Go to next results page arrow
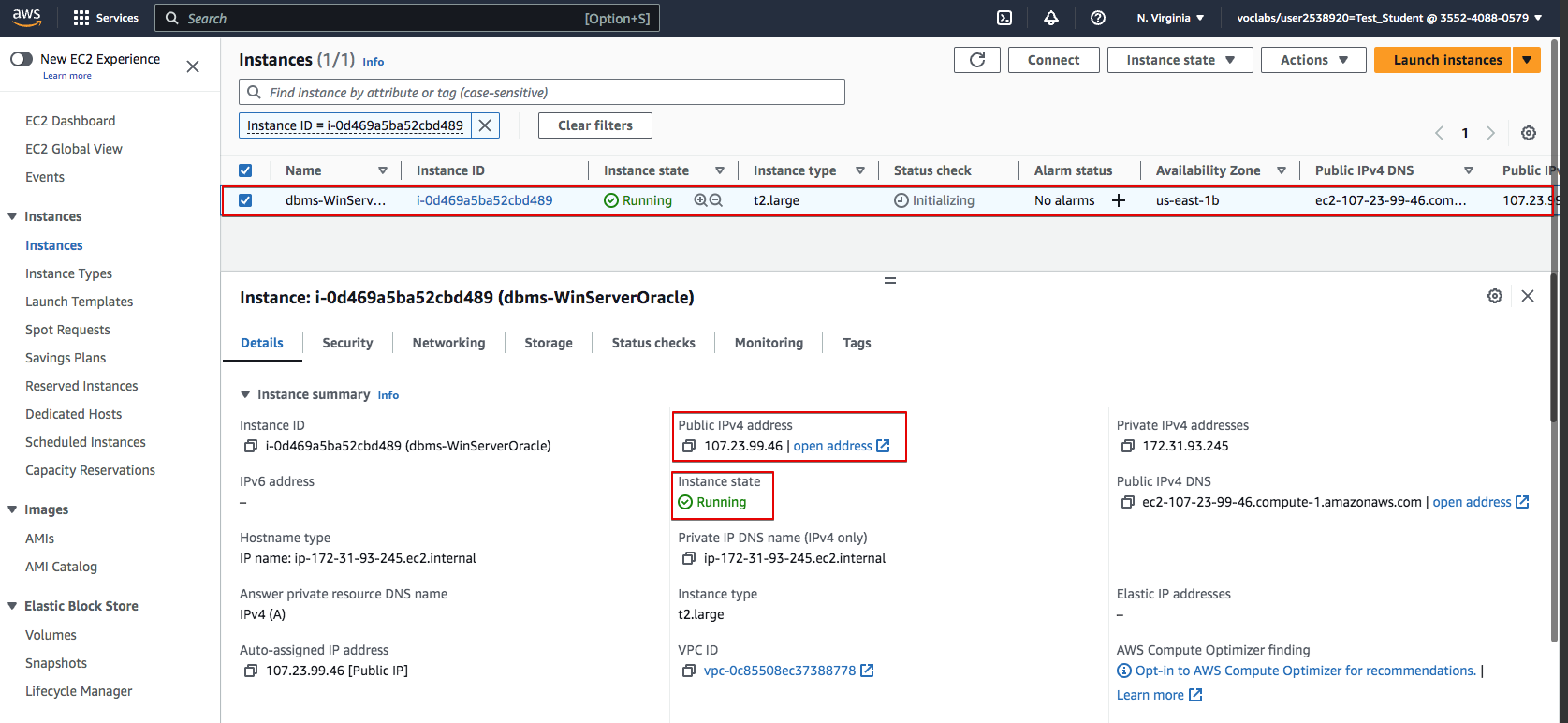This screenshot has width=1568, height=723. click(x=1491, y=133)
